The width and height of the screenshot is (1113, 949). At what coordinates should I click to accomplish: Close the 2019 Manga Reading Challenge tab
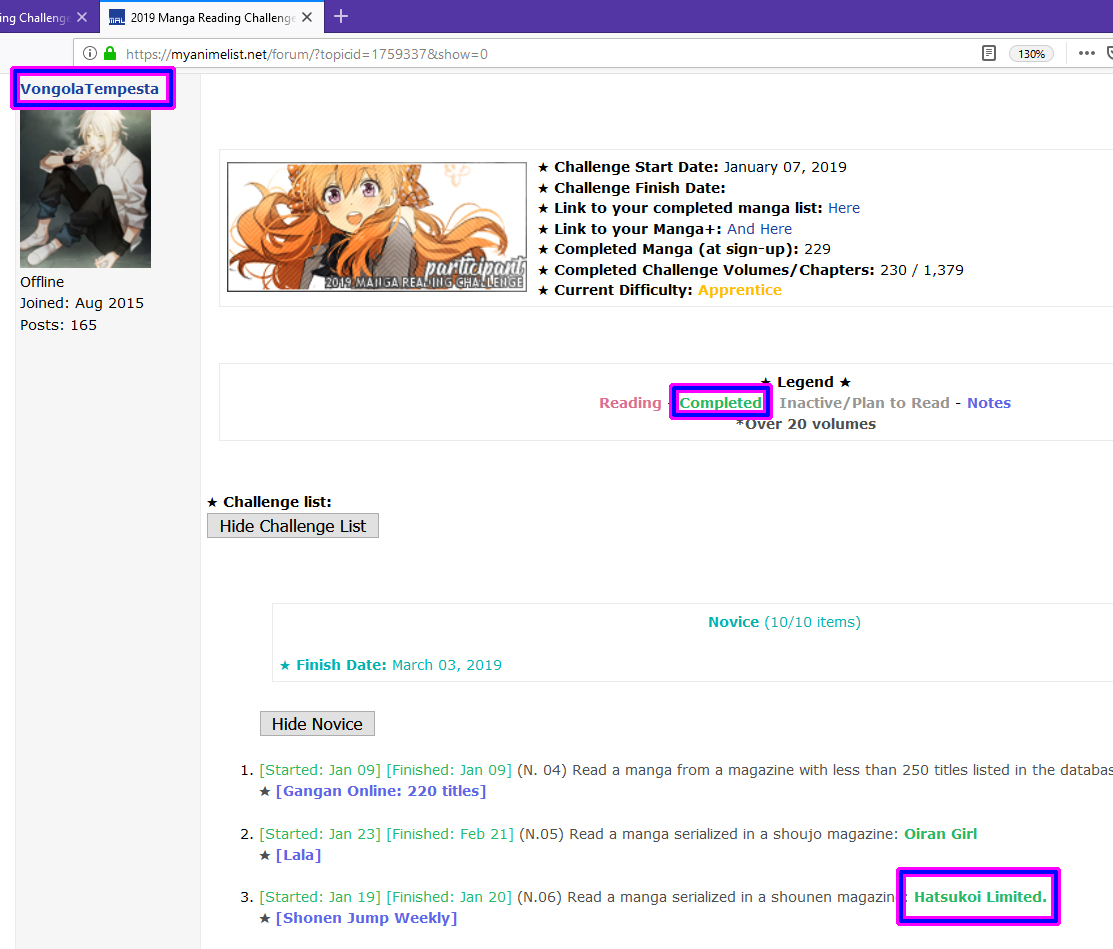tap(307, 17)
